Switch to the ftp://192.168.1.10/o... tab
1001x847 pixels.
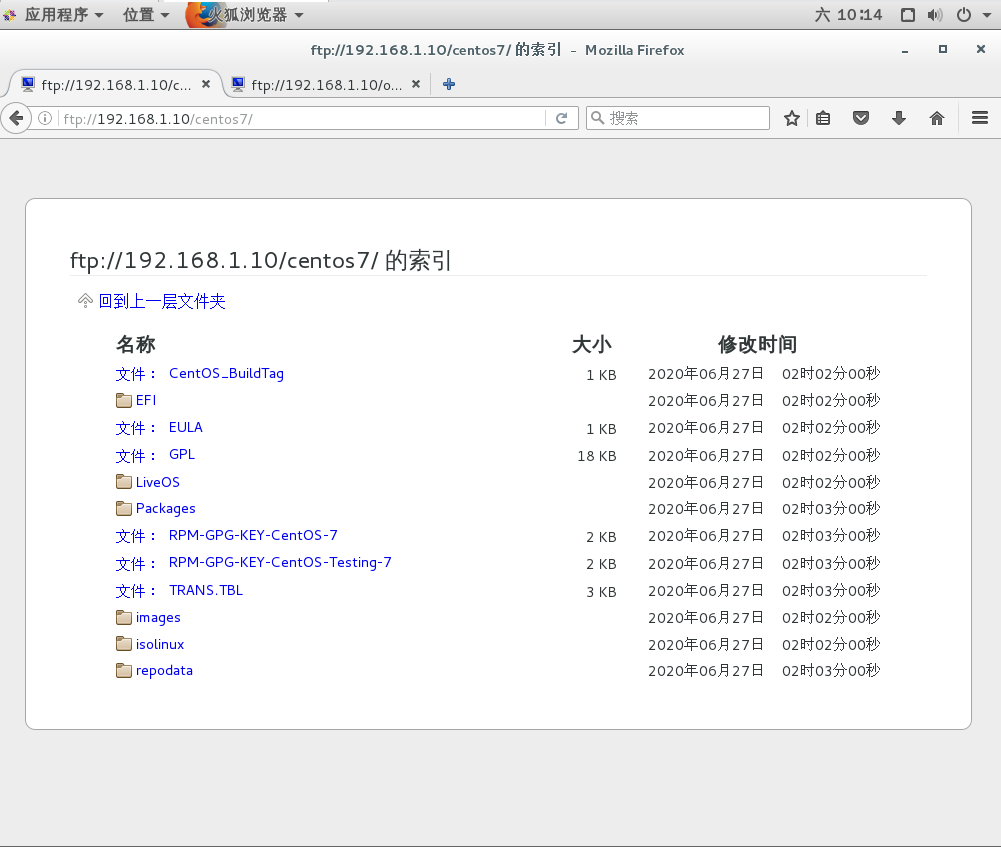pos(327,84)
